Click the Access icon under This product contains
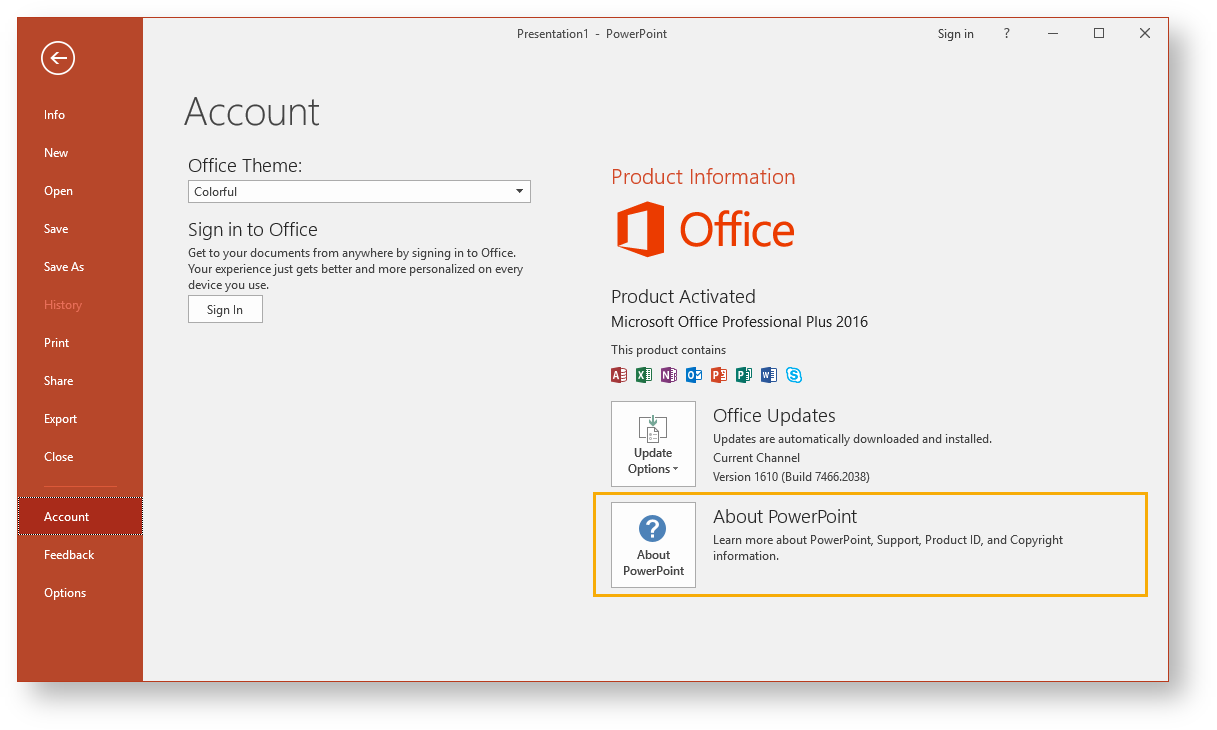Viewport: 1217px width, 730px height. tap(618, 375)
